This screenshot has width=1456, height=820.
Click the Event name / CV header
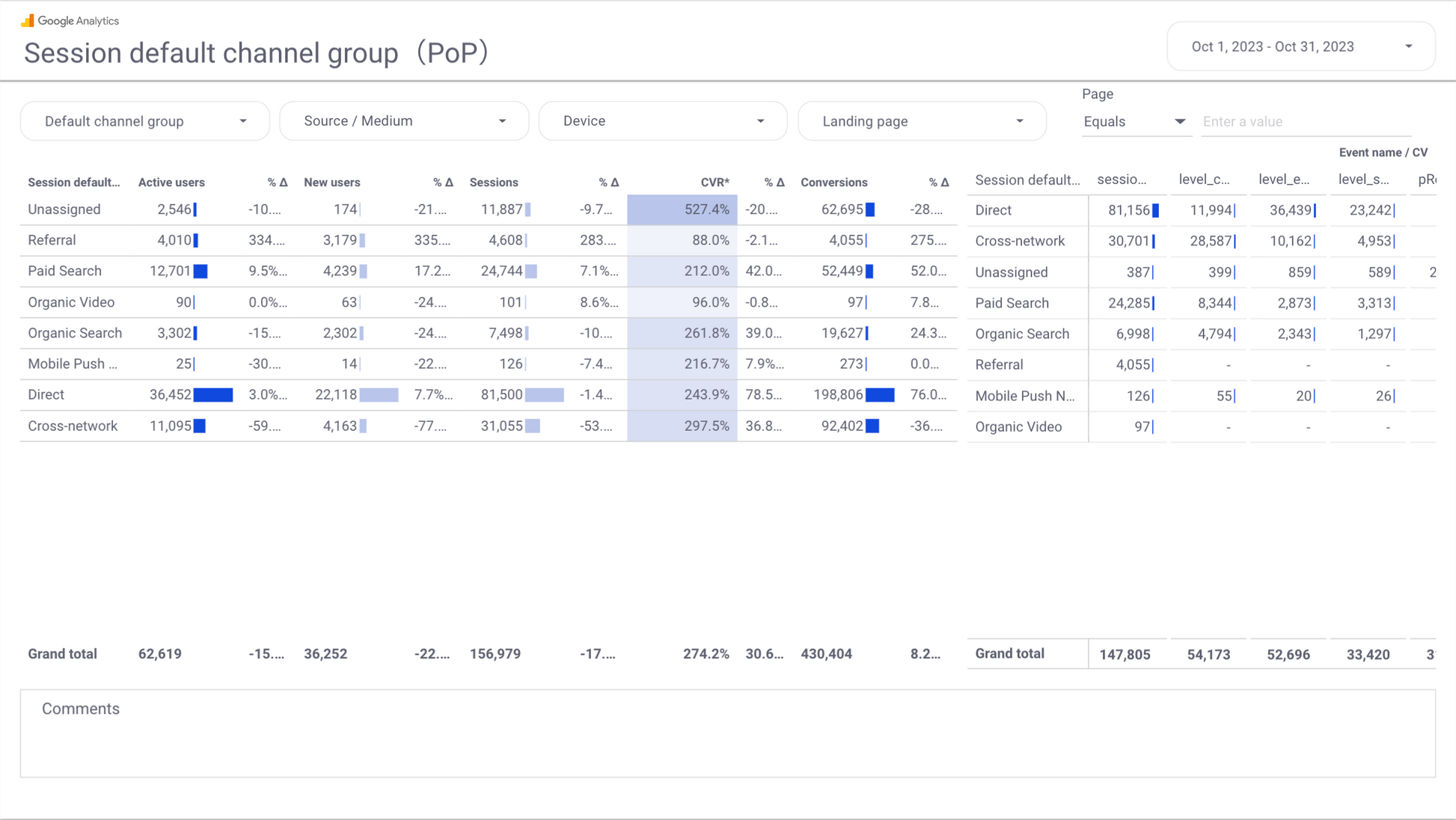(x=1383, y=153)
